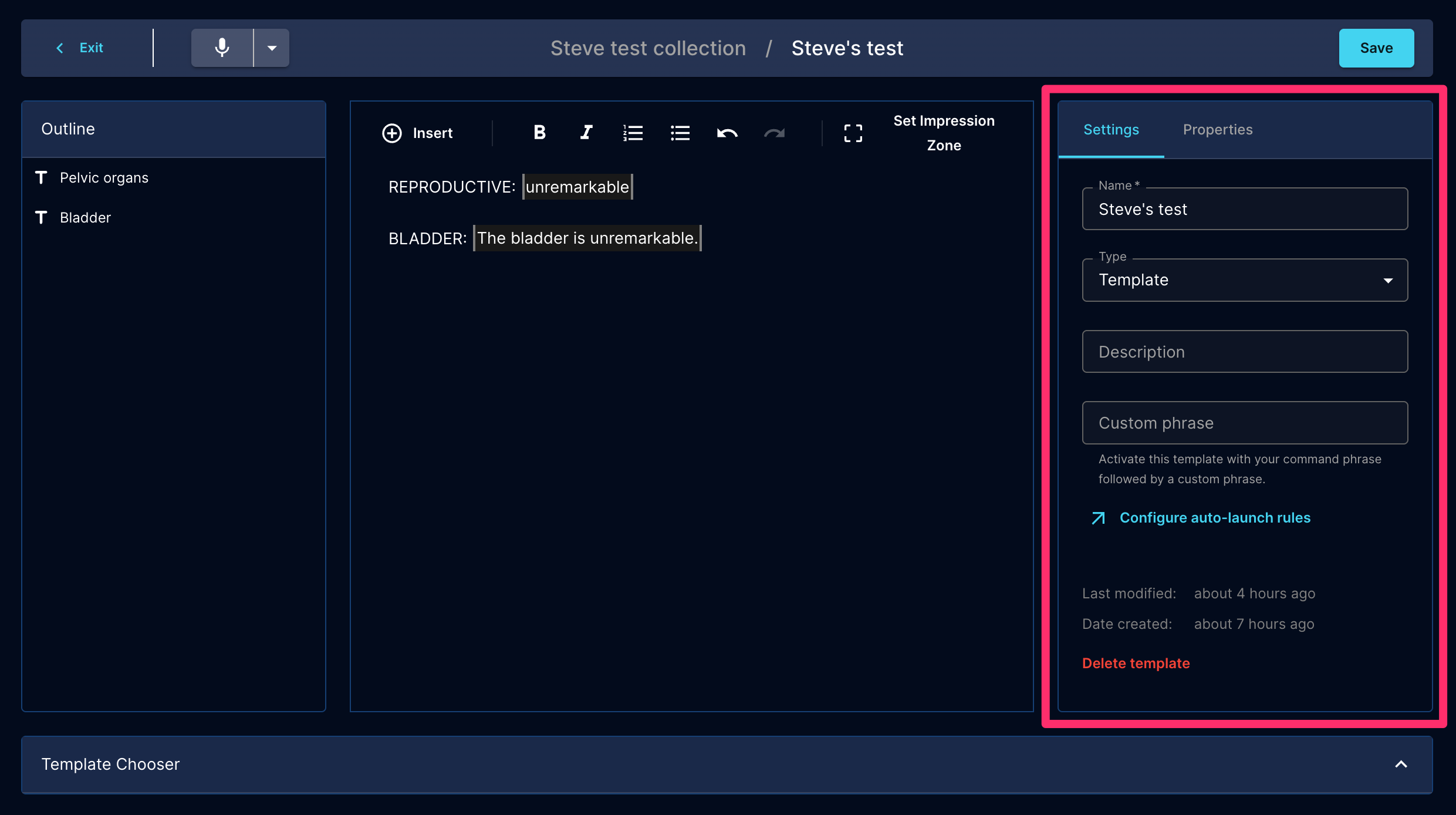Viewport: 1456px width, 815px height.
Task: Open Configure auto-launch rules link
Action: 1201,518
